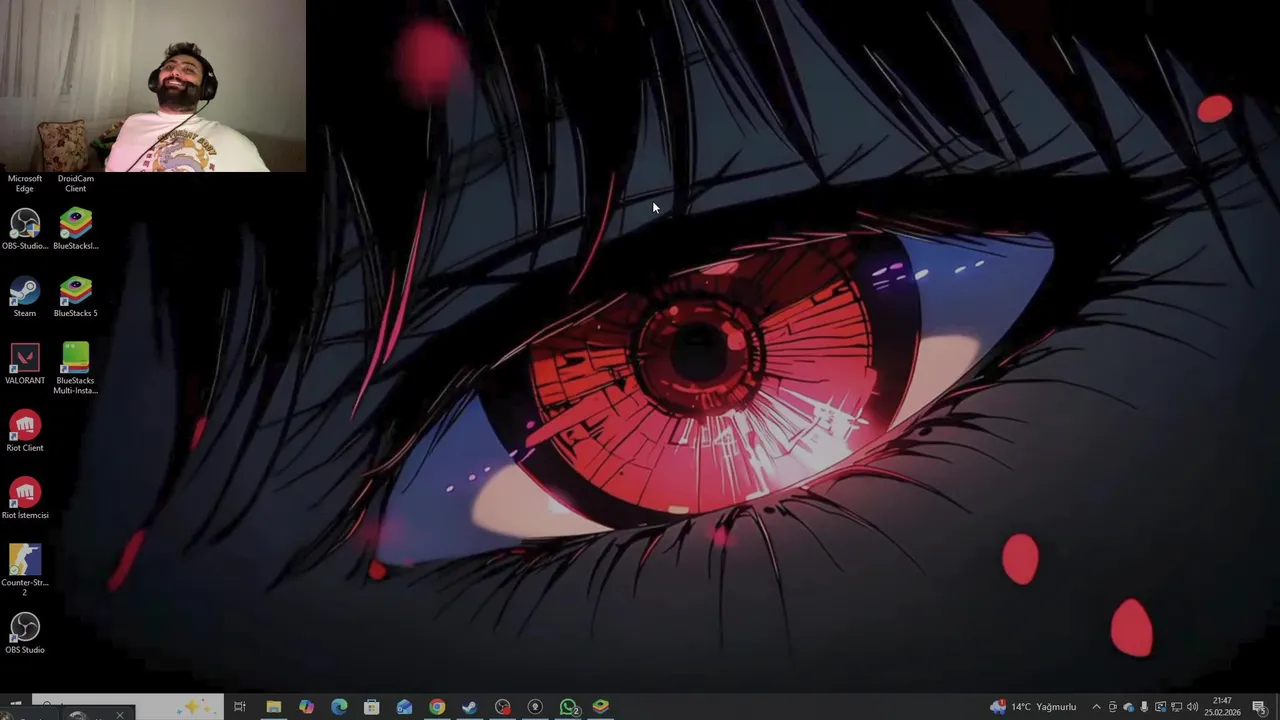
Task: Switch to OBS Studio in the taskbar
Action: [x=502, y=707]
